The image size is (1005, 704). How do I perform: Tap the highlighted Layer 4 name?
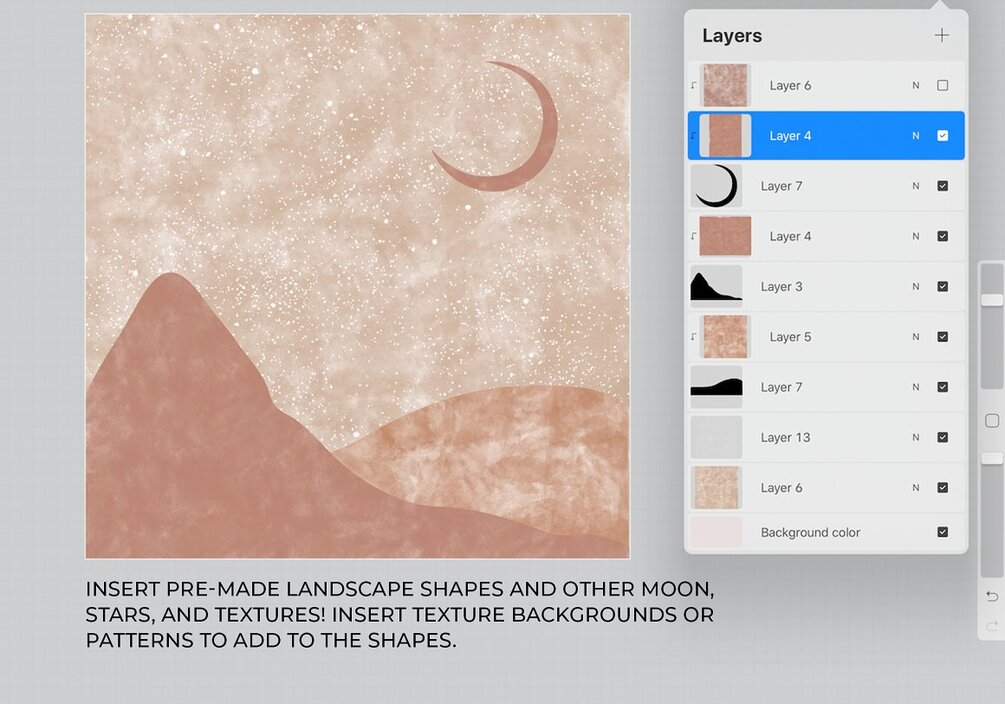click(x=790, y=135)
